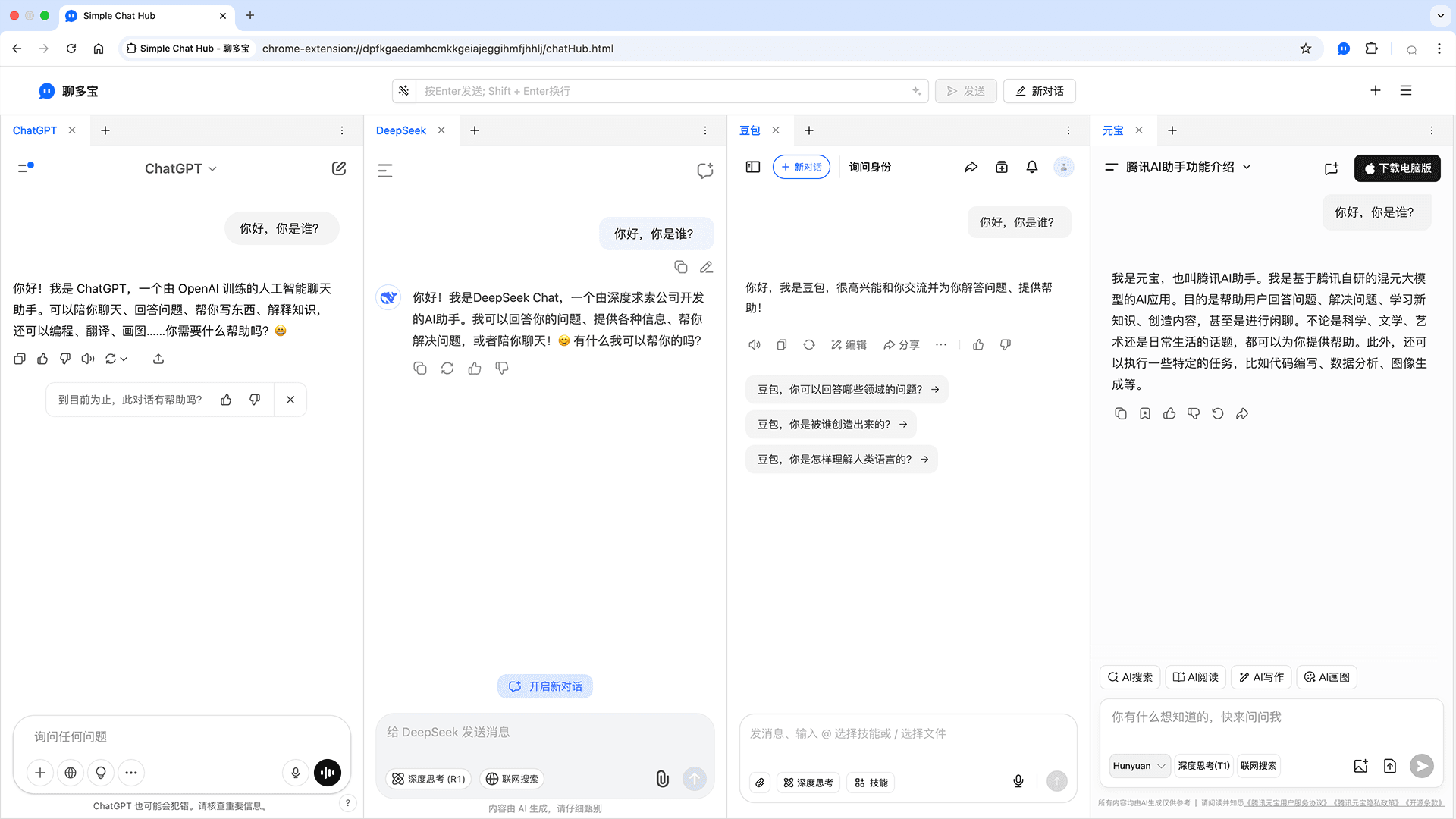Screen dimensions: 1456x819
Task: Click Doubao 新对话 button
Action: [x=802, y=167]
